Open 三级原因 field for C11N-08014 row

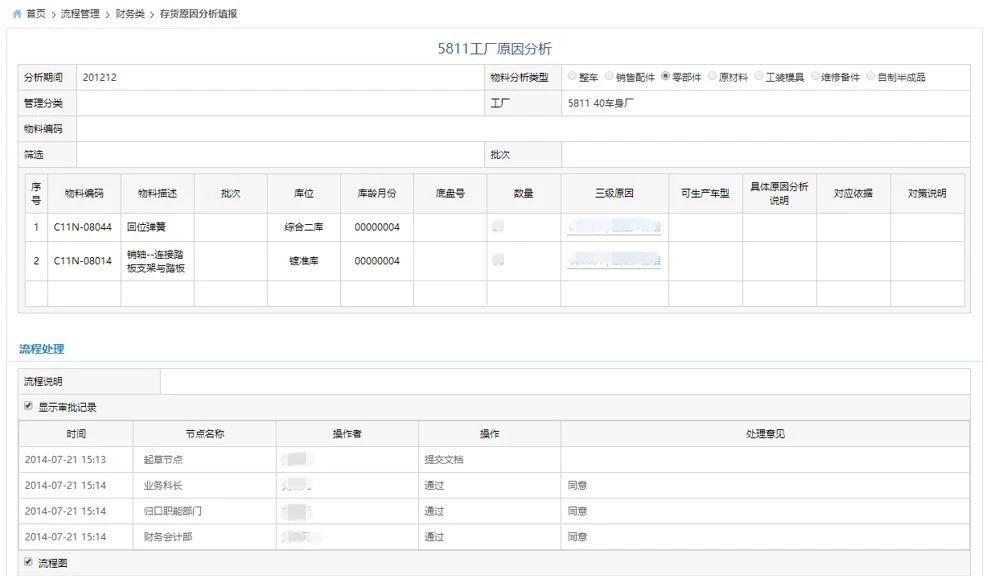tap(614, 261)
